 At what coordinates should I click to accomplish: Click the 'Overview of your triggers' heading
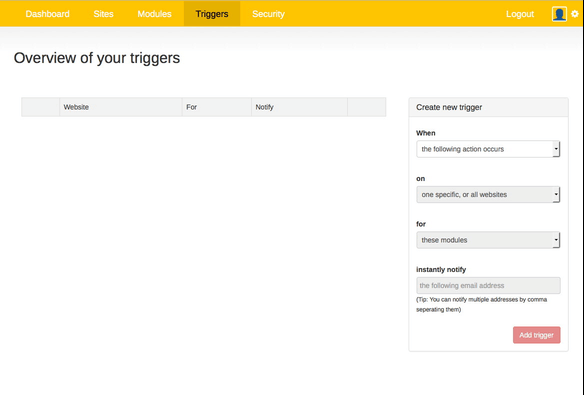(x=97, y=58)
